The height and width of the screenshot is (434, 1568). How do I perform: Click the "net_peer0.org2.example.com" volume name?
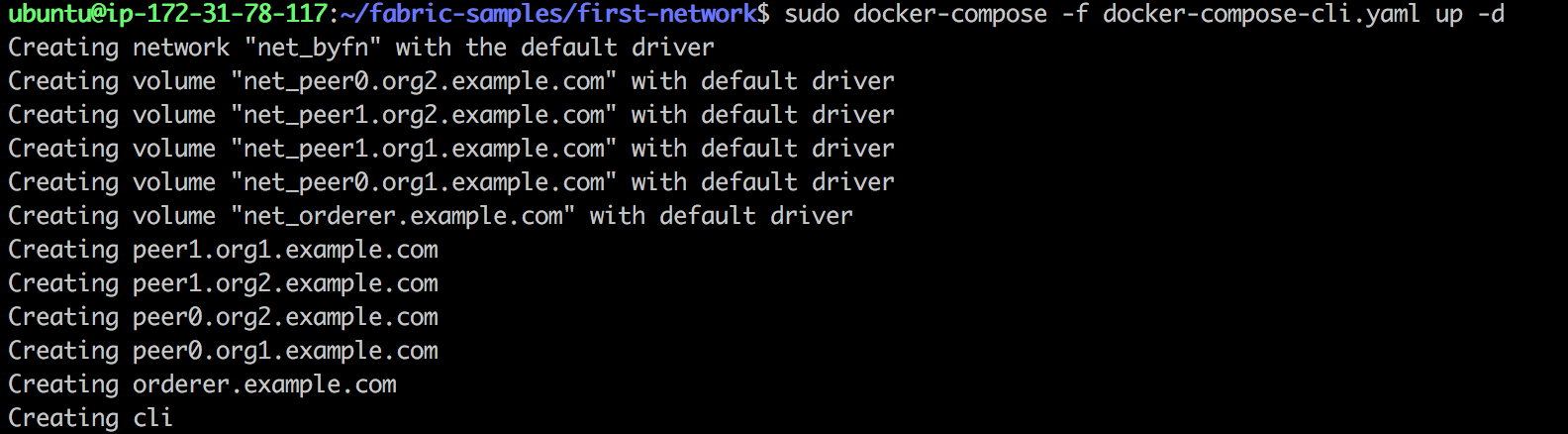tap(424, 81)
